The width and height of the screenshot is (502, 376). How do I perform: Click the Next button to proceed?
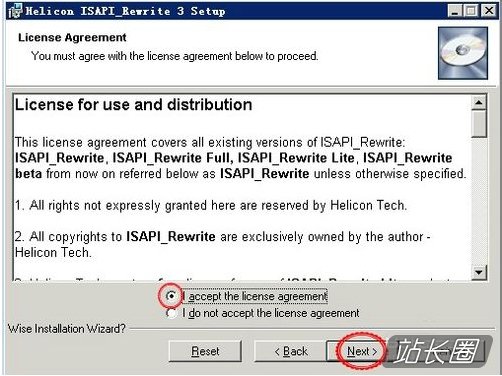tap(362, 351)
